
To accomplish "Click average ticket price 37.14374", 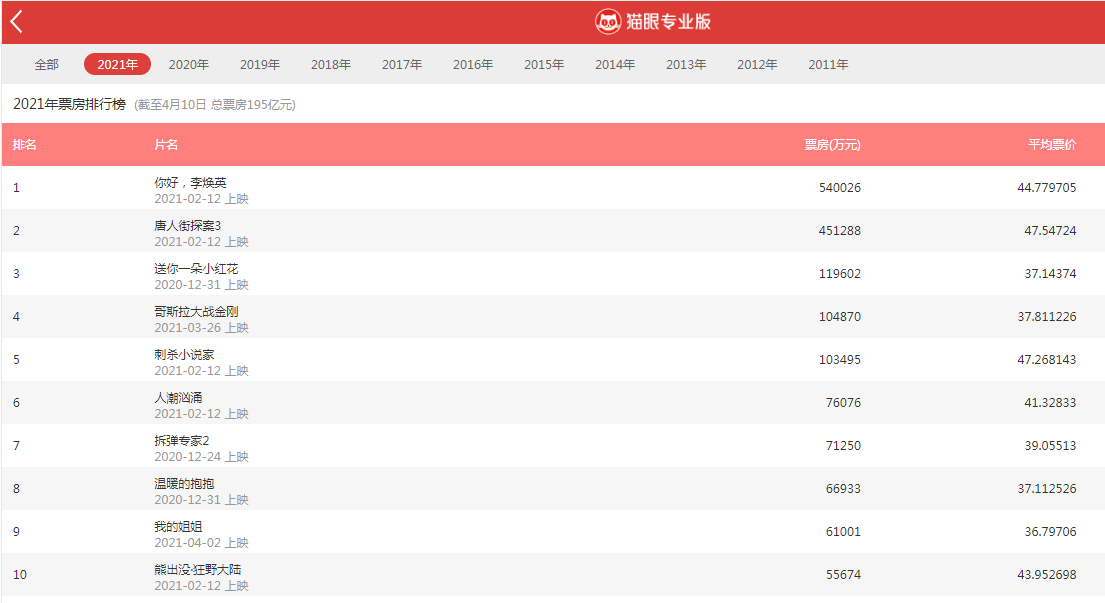I will (1050, 273).
